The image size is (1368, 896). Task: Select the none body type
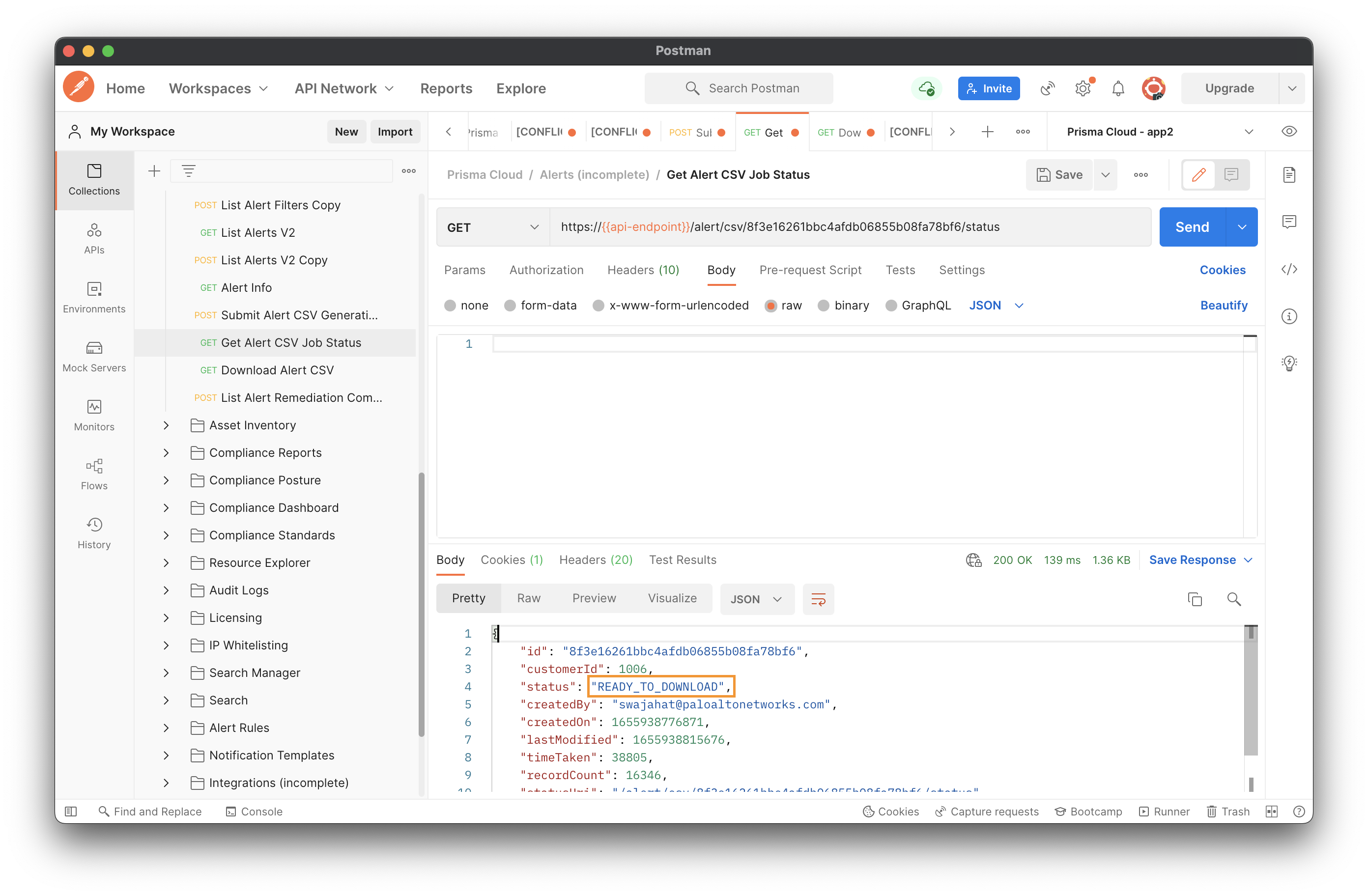click(x=466, y=305)
